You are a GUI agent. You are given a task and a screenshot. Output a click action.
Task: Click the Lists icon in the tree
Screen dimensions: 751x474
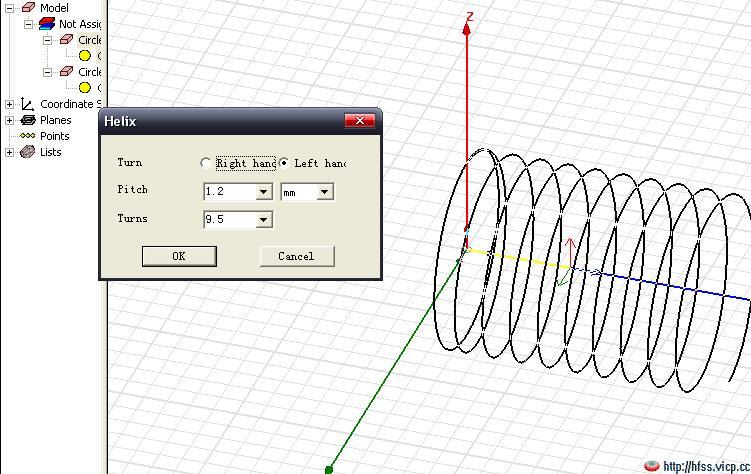click(28, 152)
